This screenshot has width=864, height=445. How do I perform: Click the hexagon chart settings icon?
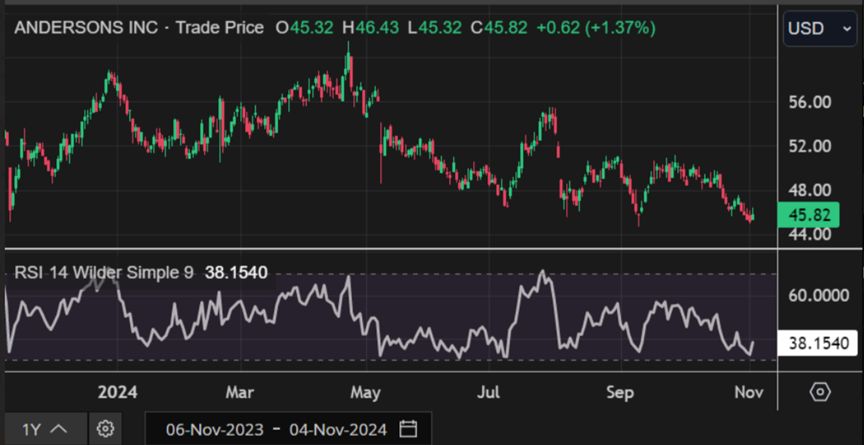click(x=820, y=391)
